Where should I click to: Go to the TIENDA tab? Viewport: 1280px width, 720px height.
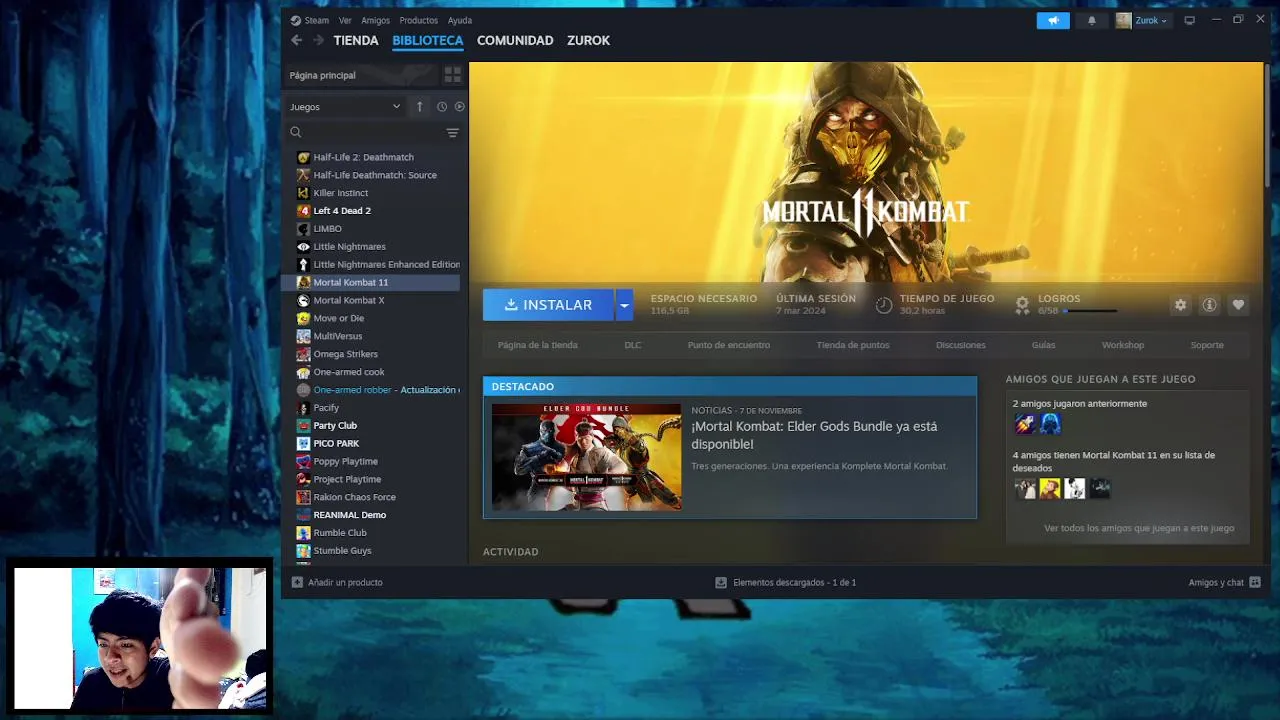tap(356, 41)
